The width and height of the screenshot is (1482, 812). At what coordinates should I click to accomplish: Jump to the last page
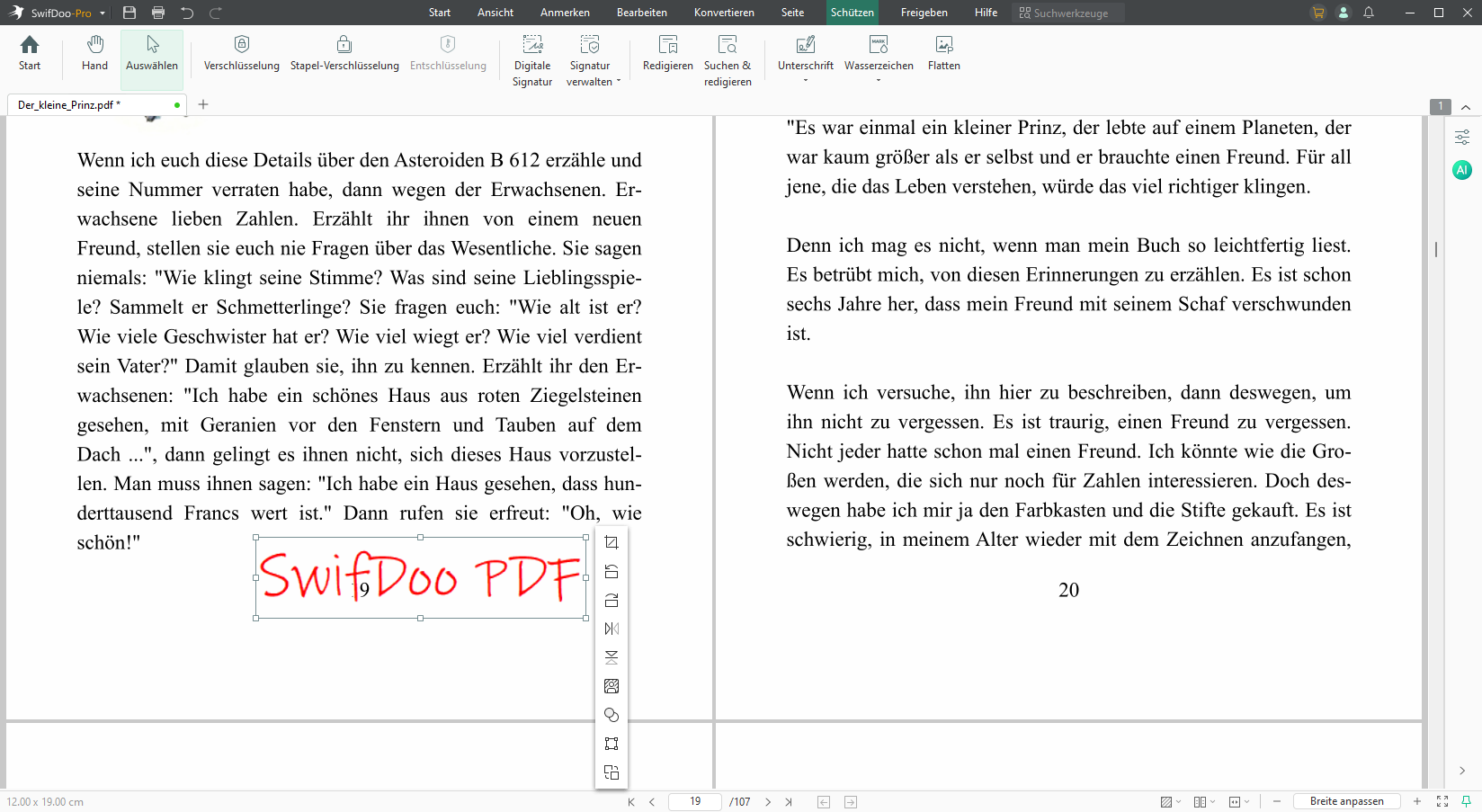click(789, 801)
